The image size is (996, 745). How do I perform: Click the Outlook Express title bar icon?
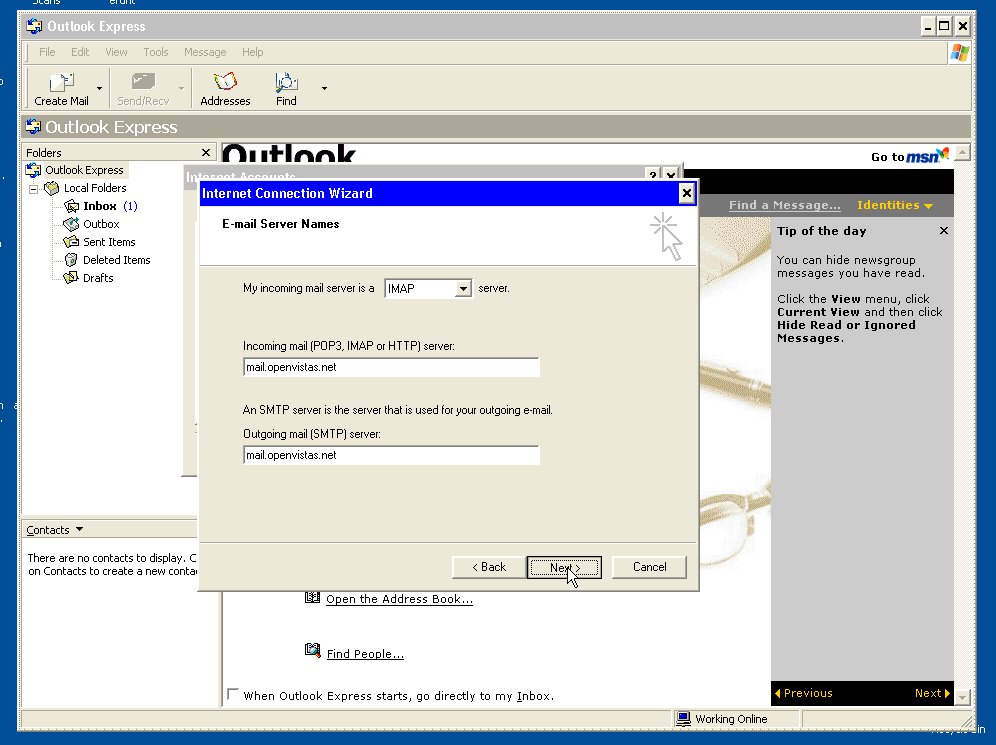click(34, 26)
